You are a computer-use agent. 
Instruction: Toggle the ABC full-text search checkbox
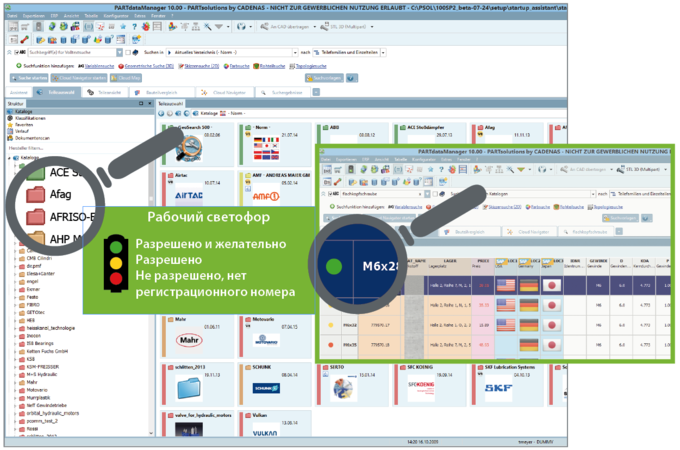click(17, 52)
